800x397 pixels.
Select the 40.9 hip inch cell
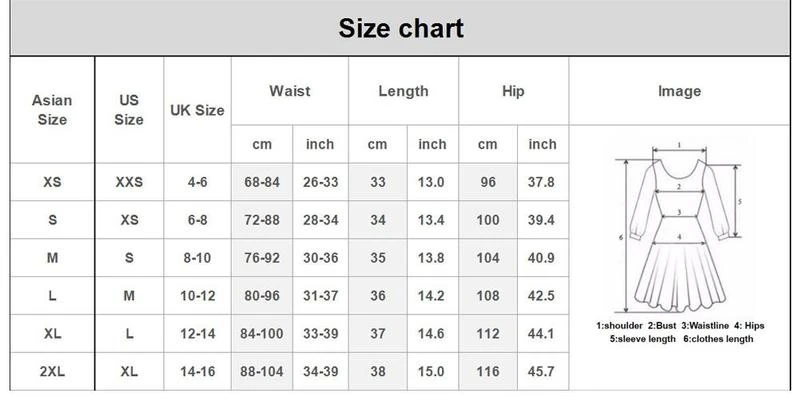(x=541, y=258)
